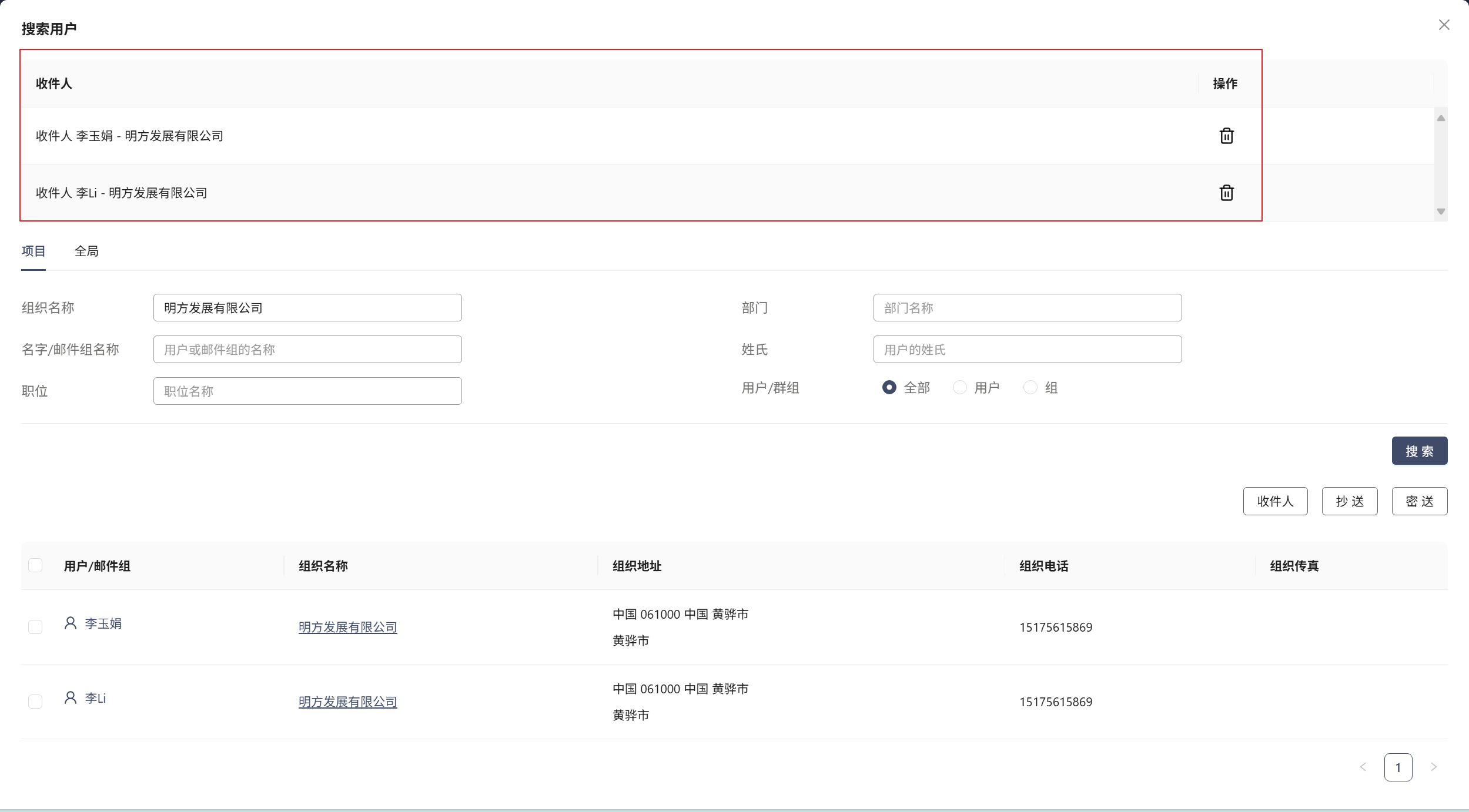
Task: Switch to the 项目 tab
Action: click(x=34, y=251)
